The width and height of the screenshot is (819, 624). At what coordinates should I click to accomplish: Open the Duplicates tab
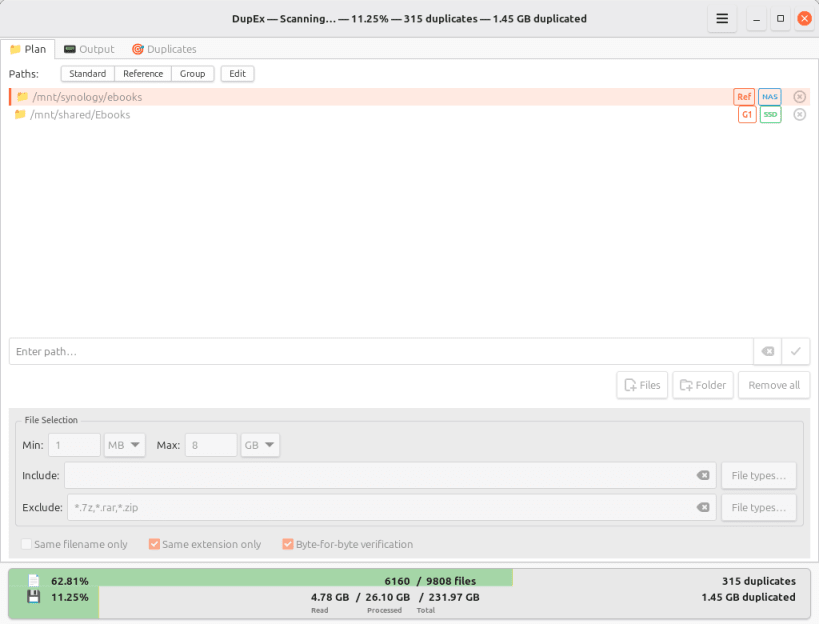164,49
